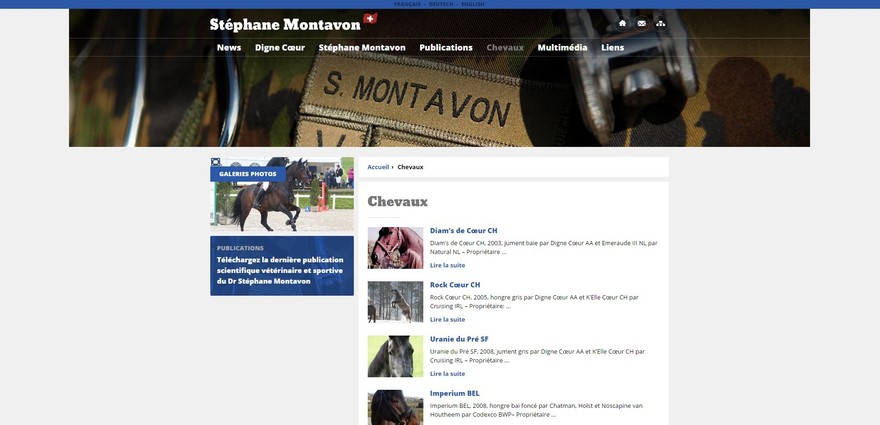Open the News menu item
The width and height of the screenshot is (880, 425).
(229, 48)
